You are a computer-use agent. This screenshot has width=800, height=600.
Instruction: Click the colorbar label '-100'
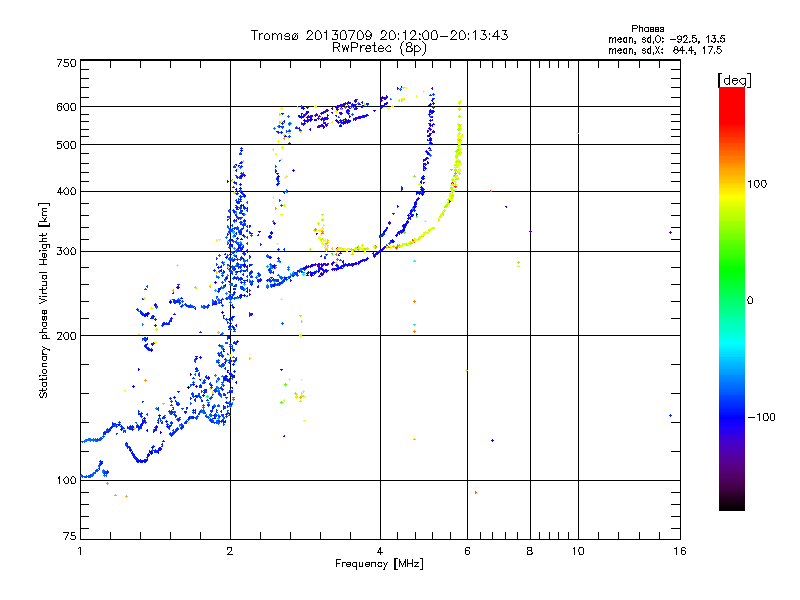[761, 417]
